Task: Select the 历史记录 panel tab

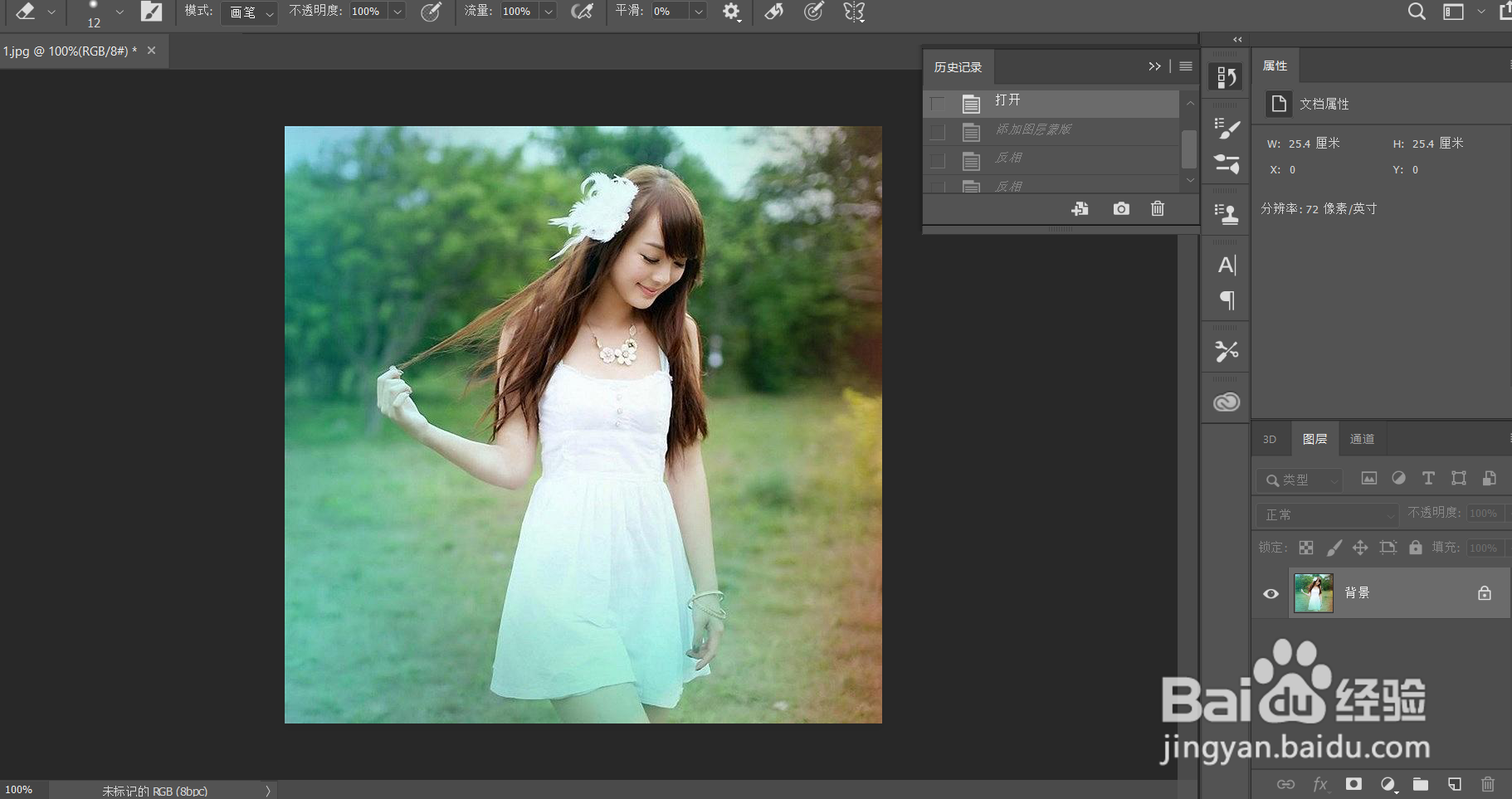Action: (x=958, y=67)
